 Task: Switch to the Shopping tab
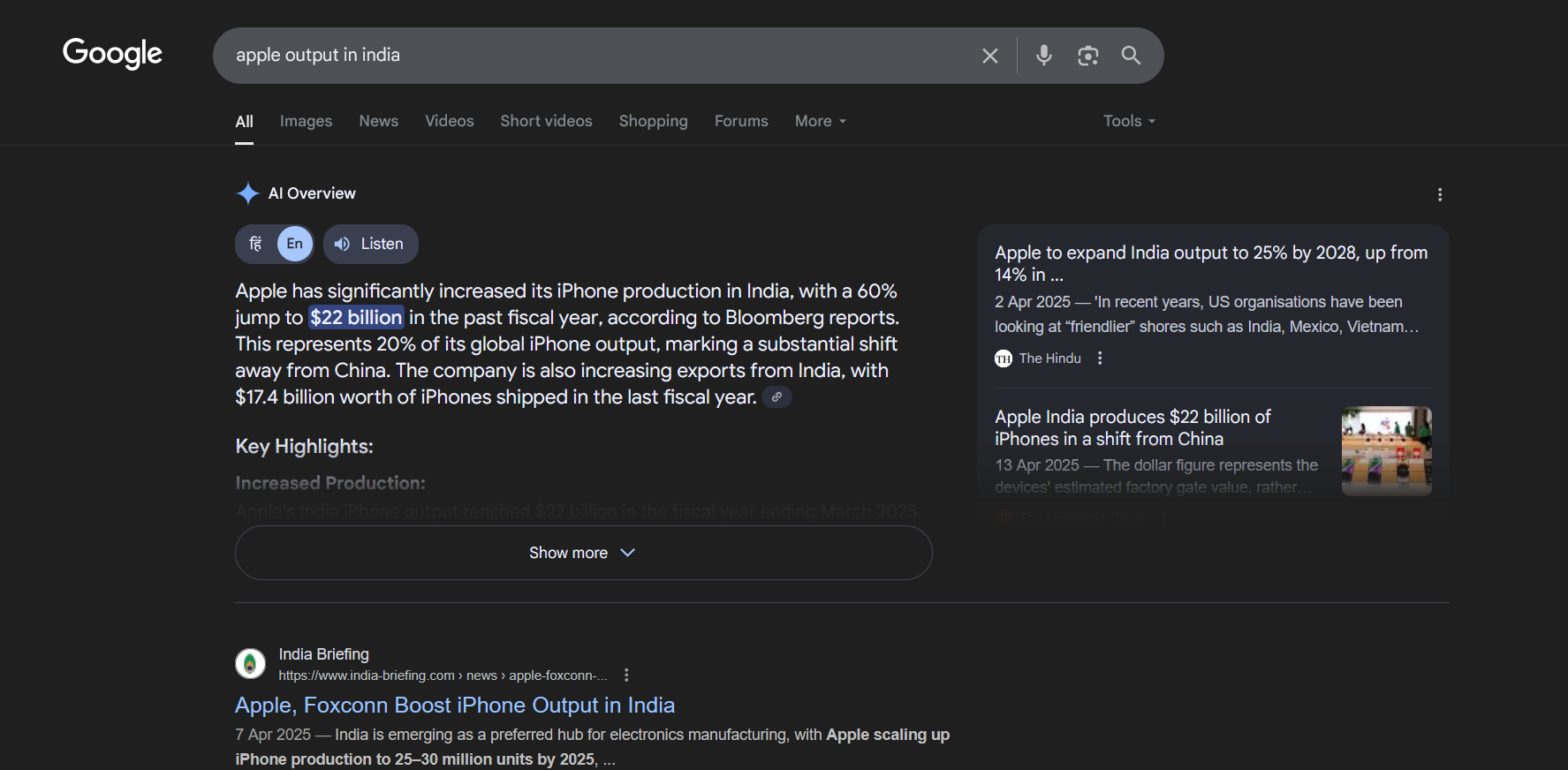coord(653,121)
